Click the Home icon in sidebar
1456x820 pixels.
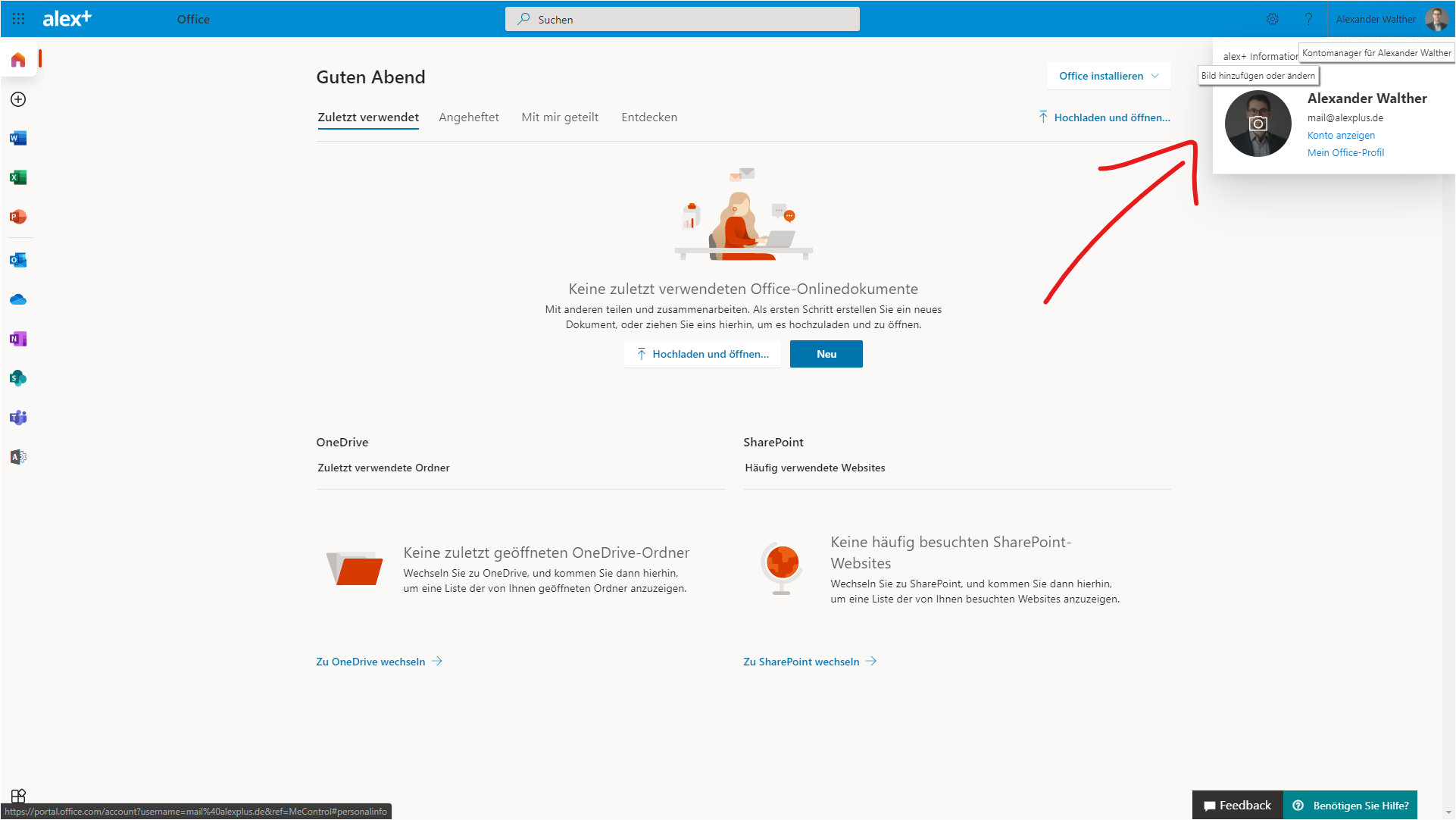[18, 60]
